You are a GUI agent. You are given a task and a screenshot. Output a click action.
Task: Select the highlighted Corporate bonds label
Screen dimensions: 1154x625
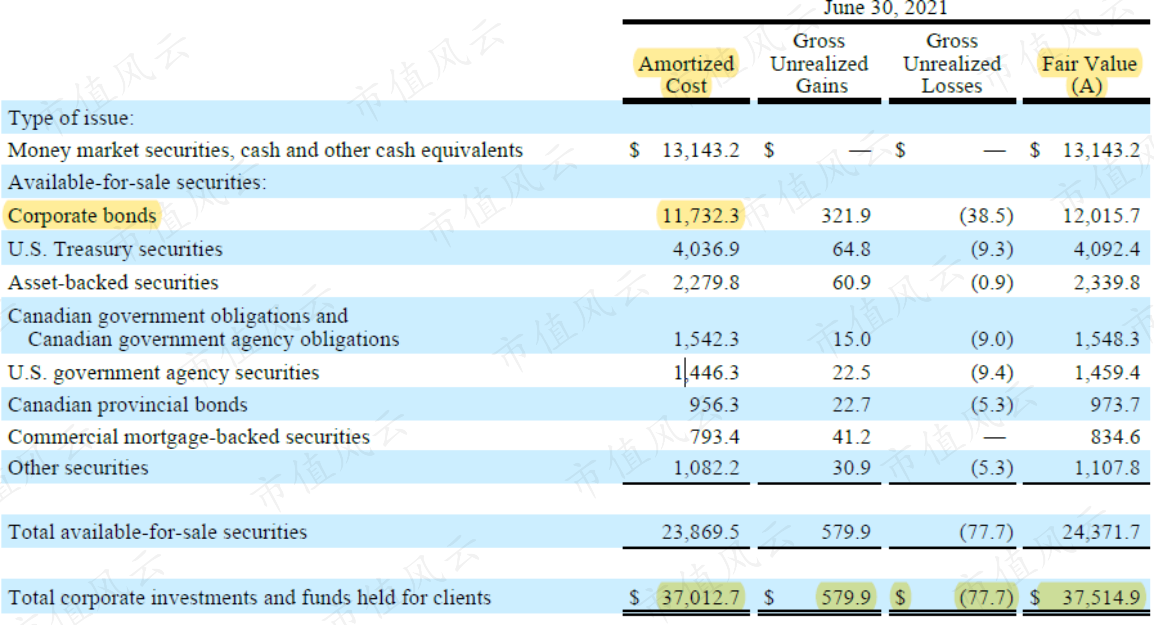point(82,216)
